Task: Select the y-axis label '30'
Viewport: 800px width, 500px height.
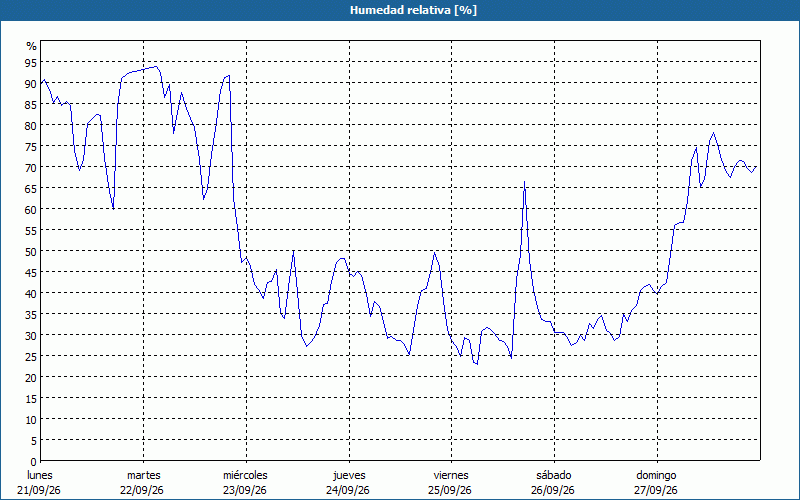Action: pos(31,335)
